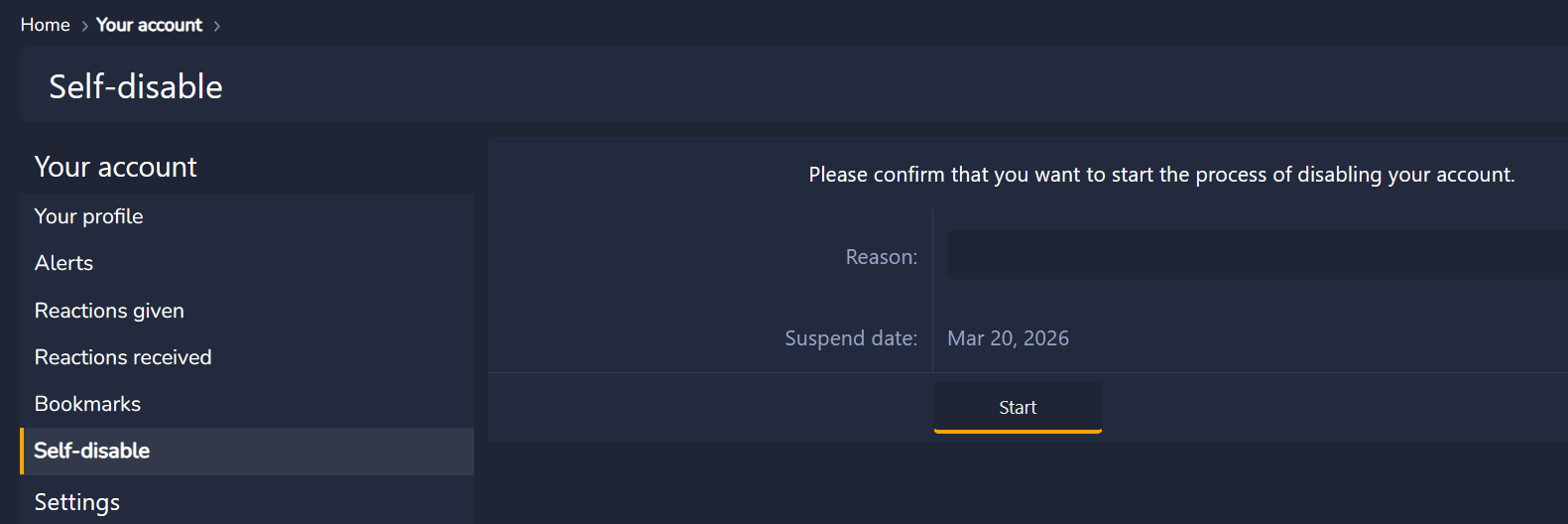Select Reactions received in sidebar
This screenshot has width=1568, height=524.
(x=123, y=357)
